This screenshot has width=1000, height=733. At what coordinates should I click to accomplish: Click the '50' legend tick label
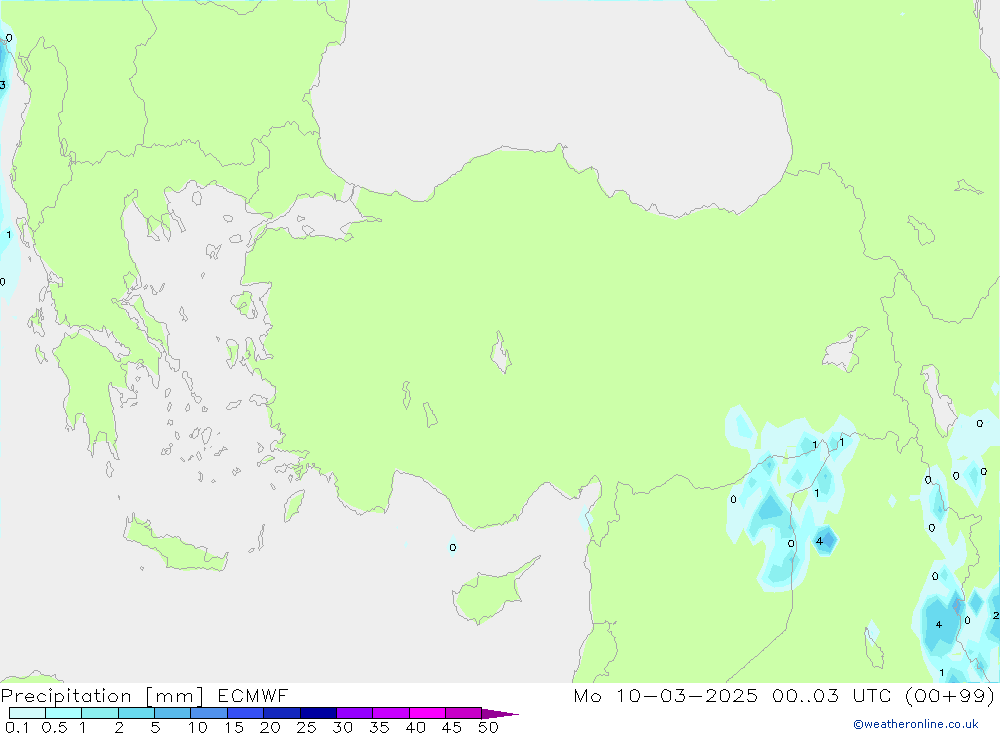(x=489, y=727)
